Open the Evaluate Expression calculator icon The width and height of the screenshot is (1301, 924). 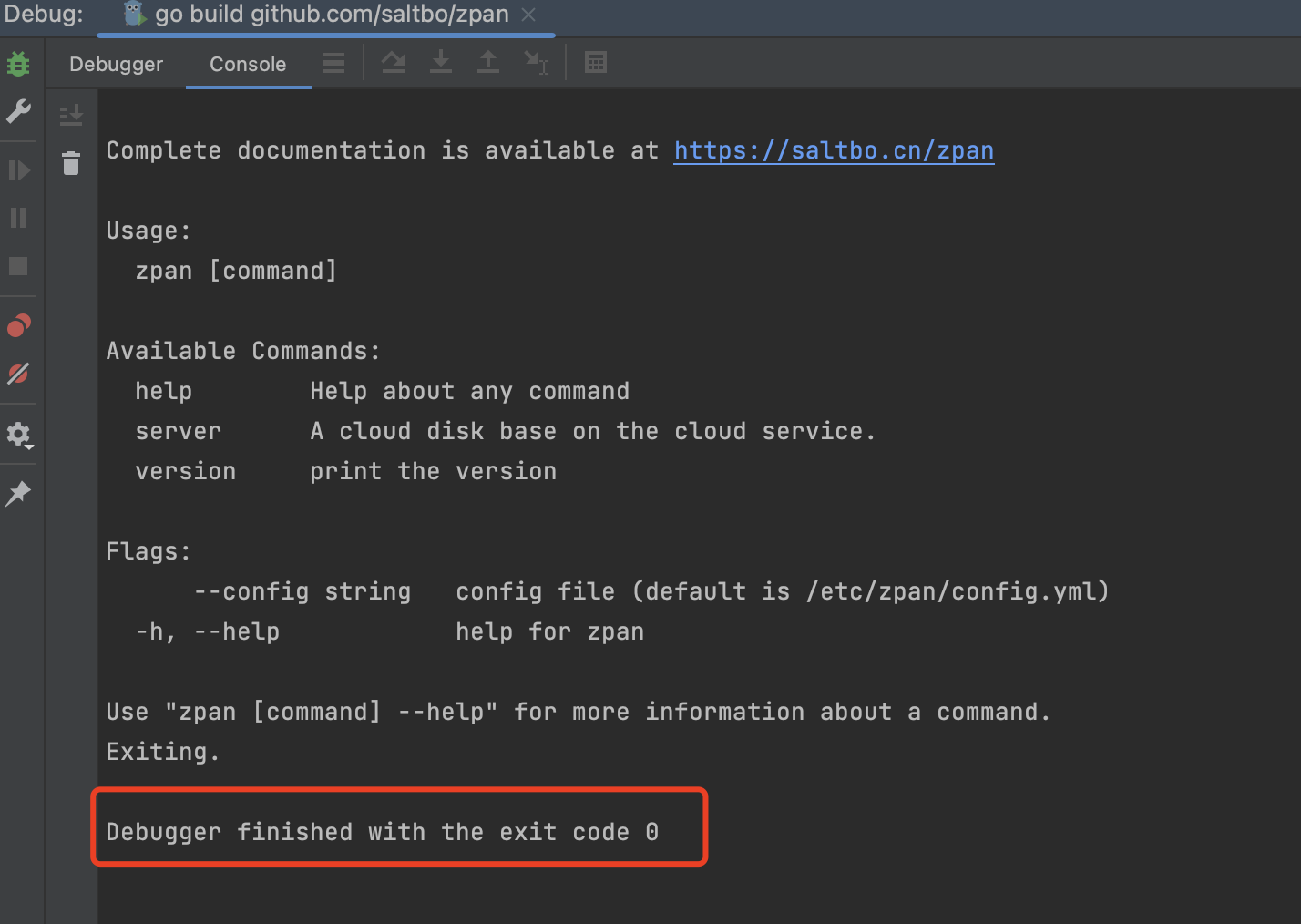pyautogui.click(x=596, y=62)
